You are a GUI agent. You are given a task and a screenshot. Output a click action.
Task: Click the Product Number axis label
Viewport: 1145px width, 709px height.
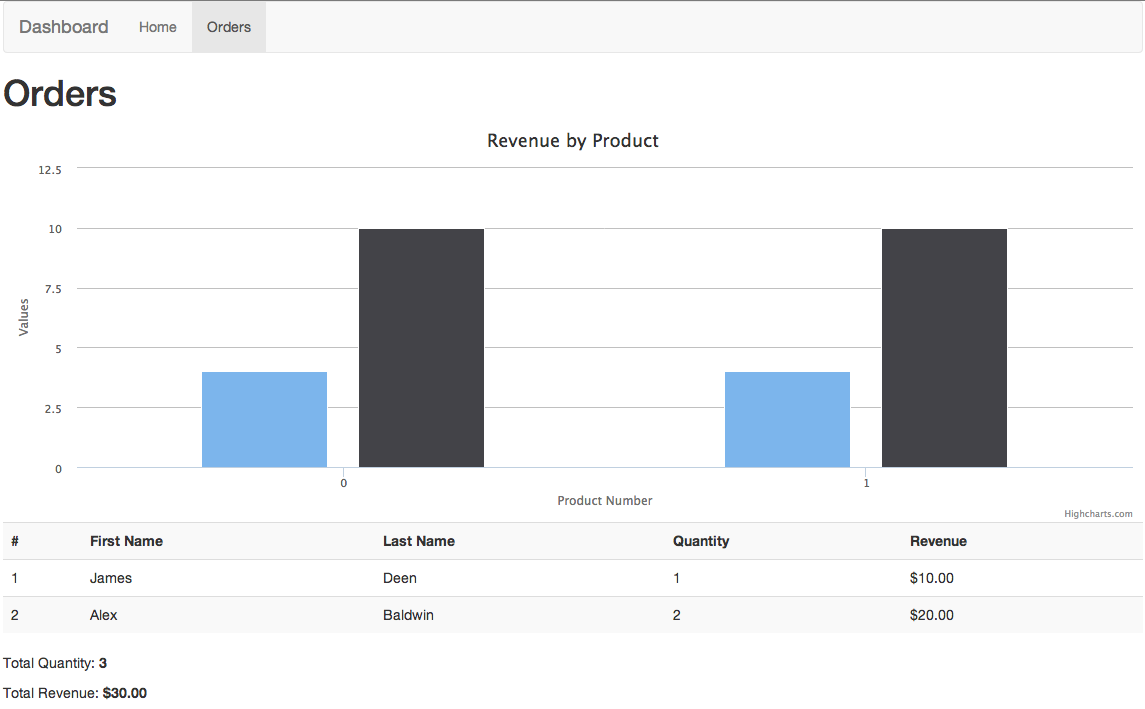(x=605, y=500)
